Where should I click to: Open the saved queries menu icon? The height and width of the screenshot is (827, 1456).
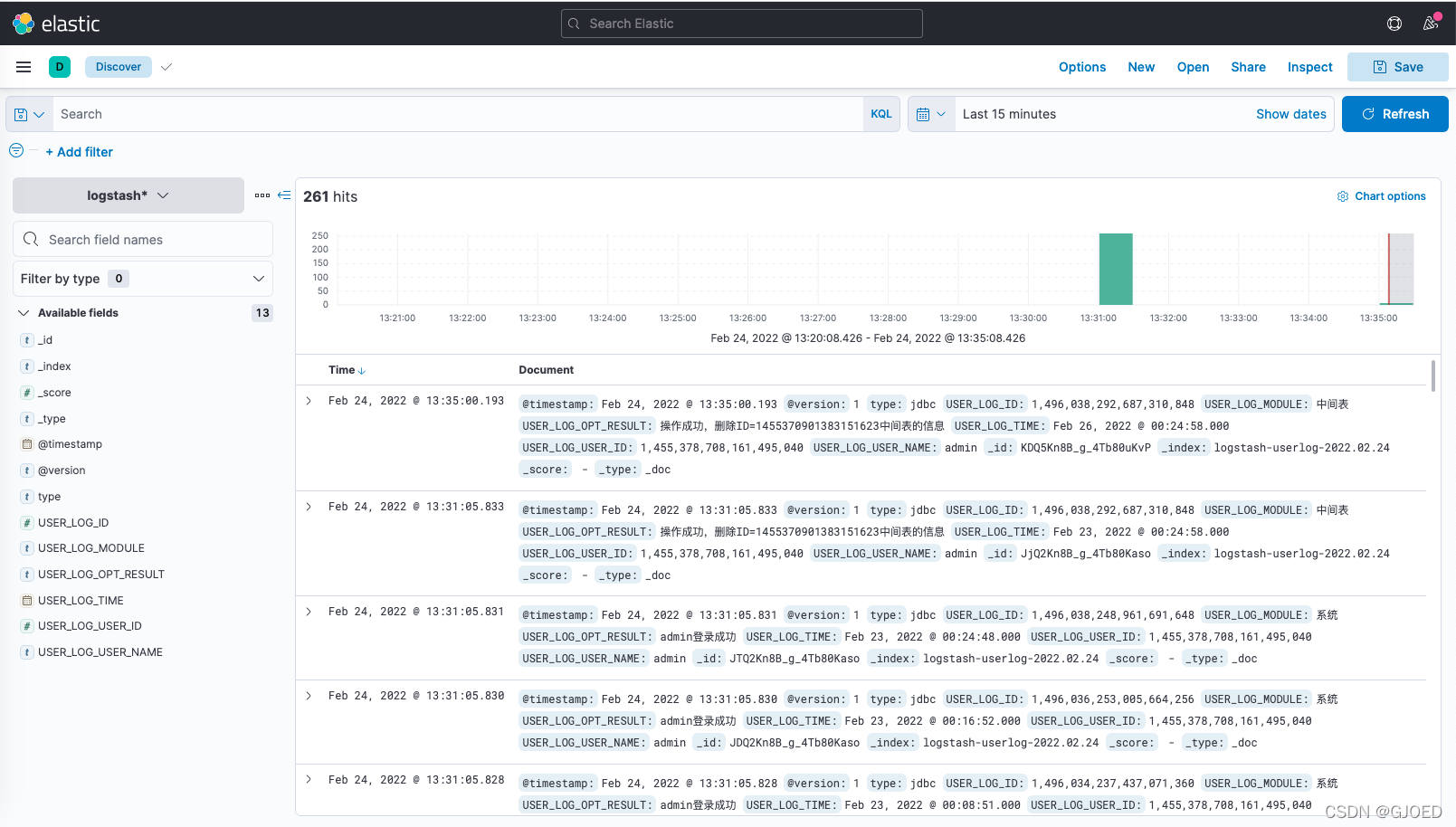pos(29,115)
